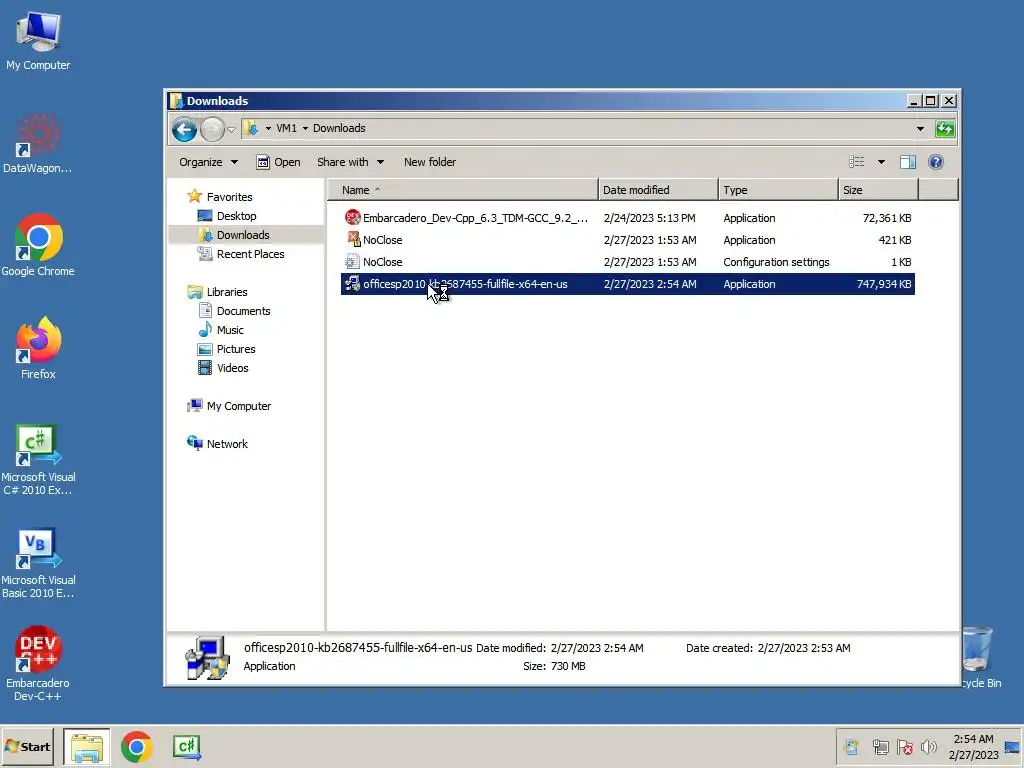Click Open in the toolbar
This screenshot has width=1024, height=768.
278,162
